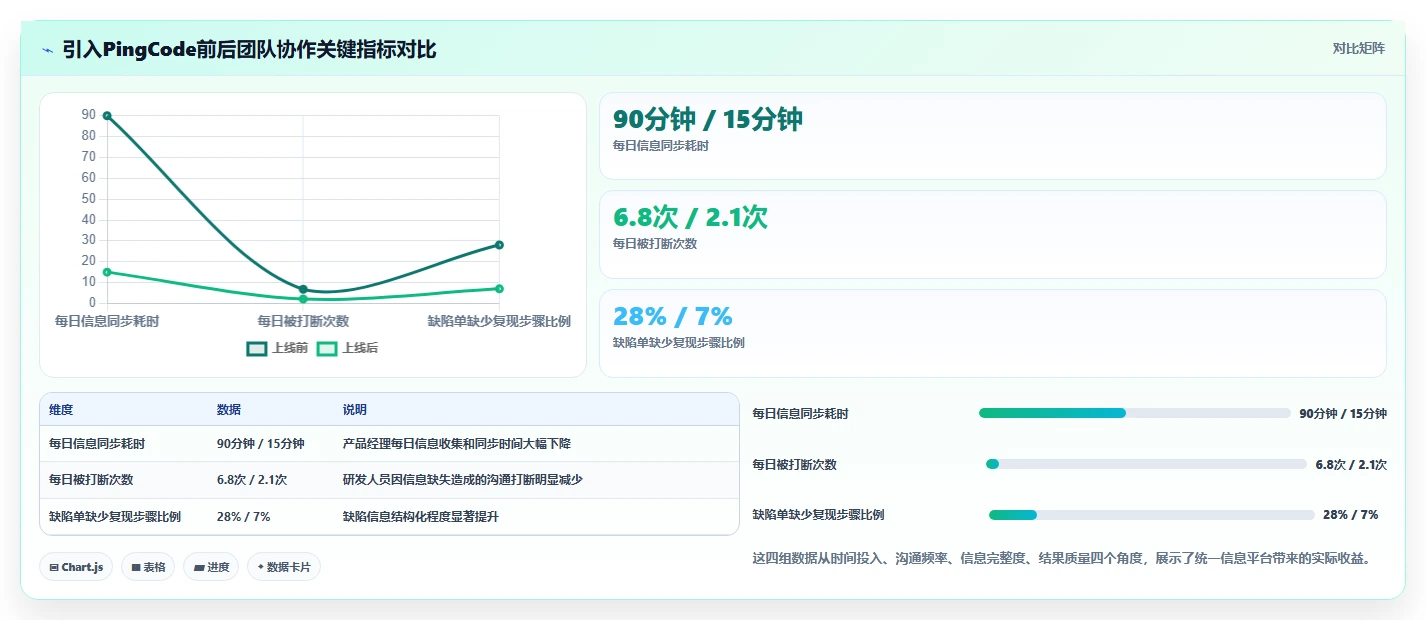This screenshot has width=1426, height=620.
Task: Click description 产品经理每日信息收集和同步时间大幅下降
Action: [457, 444]
